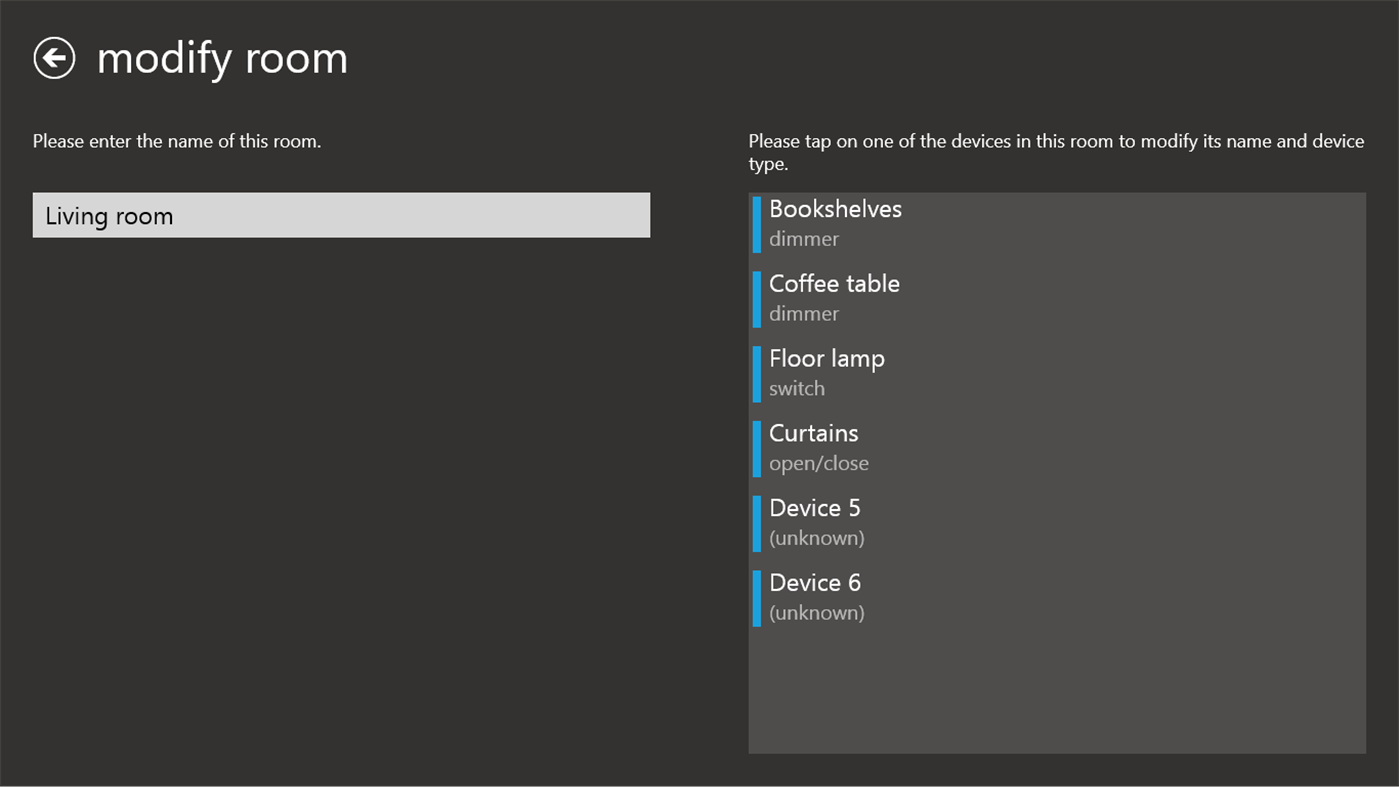
Task: Click the back arrow to leave modify room
Action: 54,57
